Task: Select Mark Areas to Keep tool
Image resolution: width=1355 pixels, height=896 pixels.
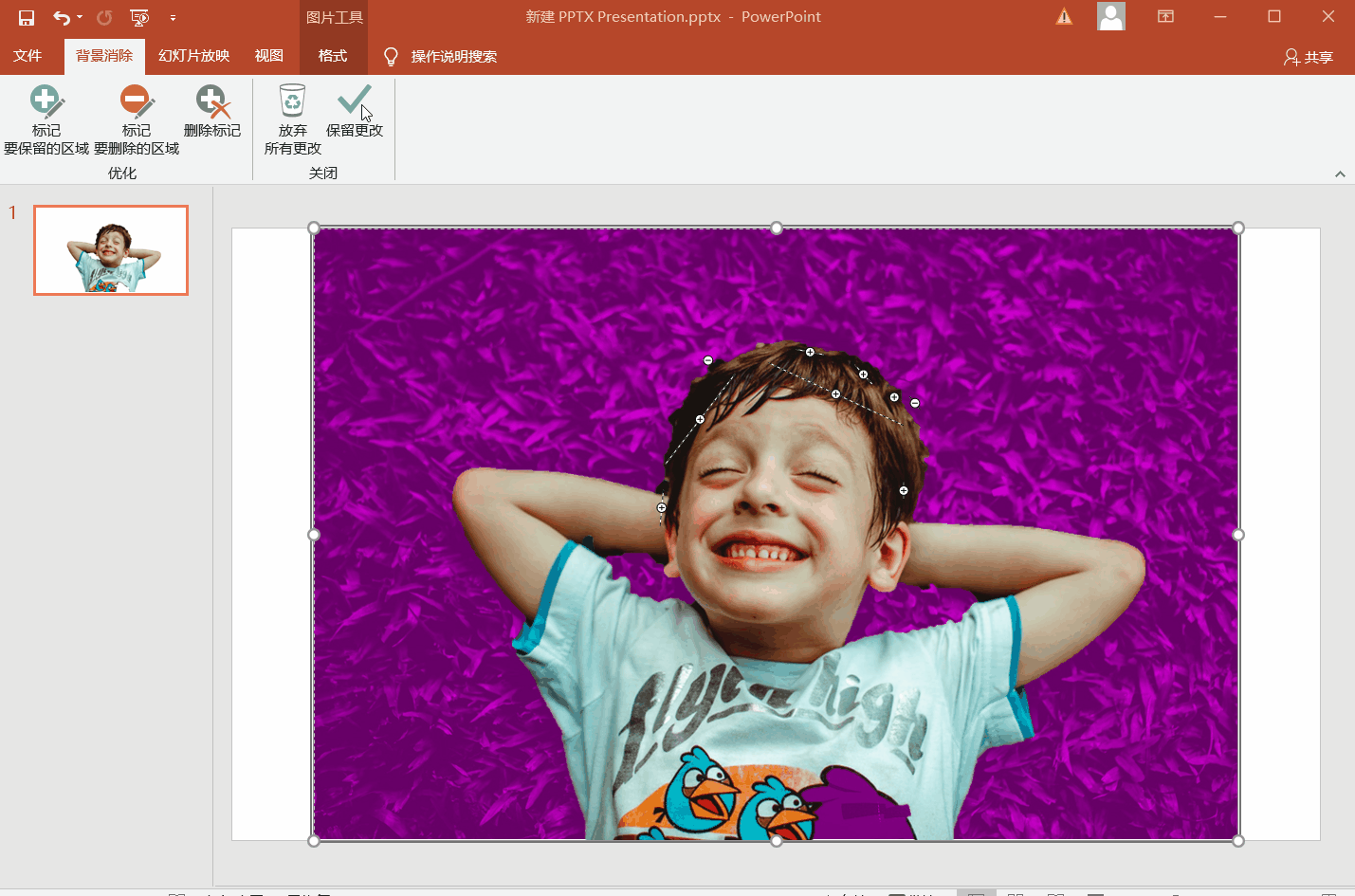Action: tap(46, 119)
